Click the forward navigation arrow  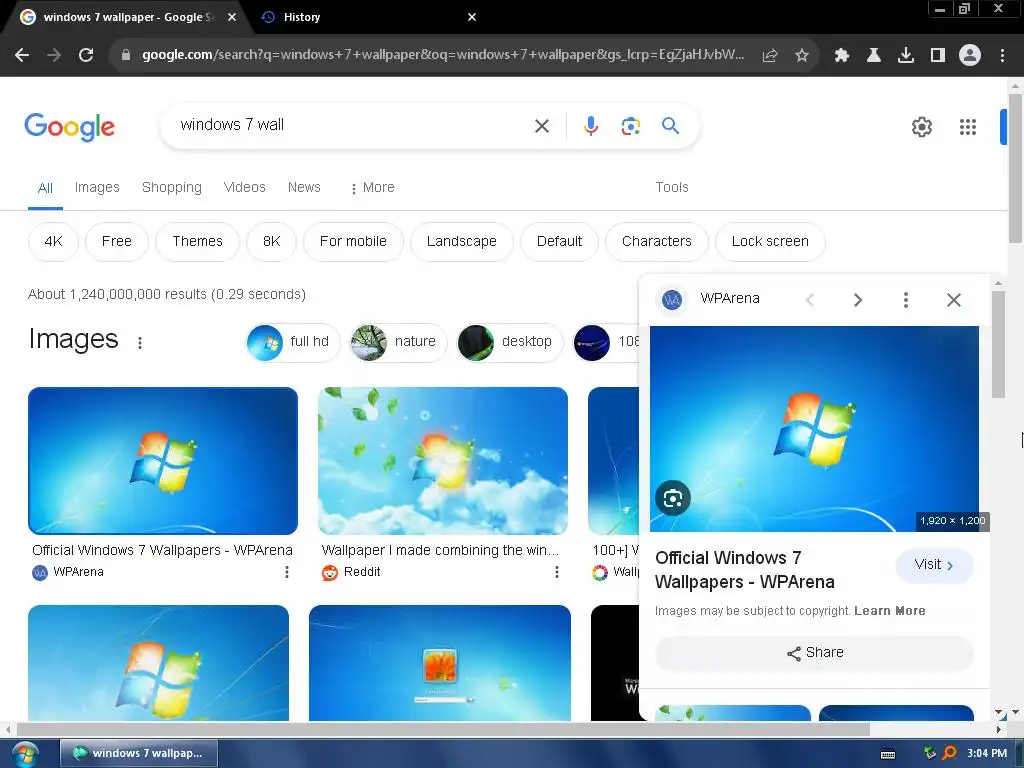tap(54, 56)
